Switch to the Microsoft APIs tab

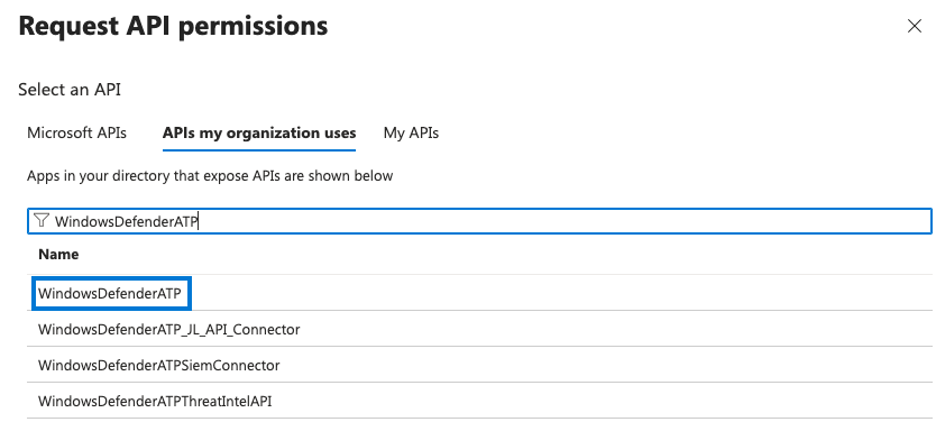(77, 133)
